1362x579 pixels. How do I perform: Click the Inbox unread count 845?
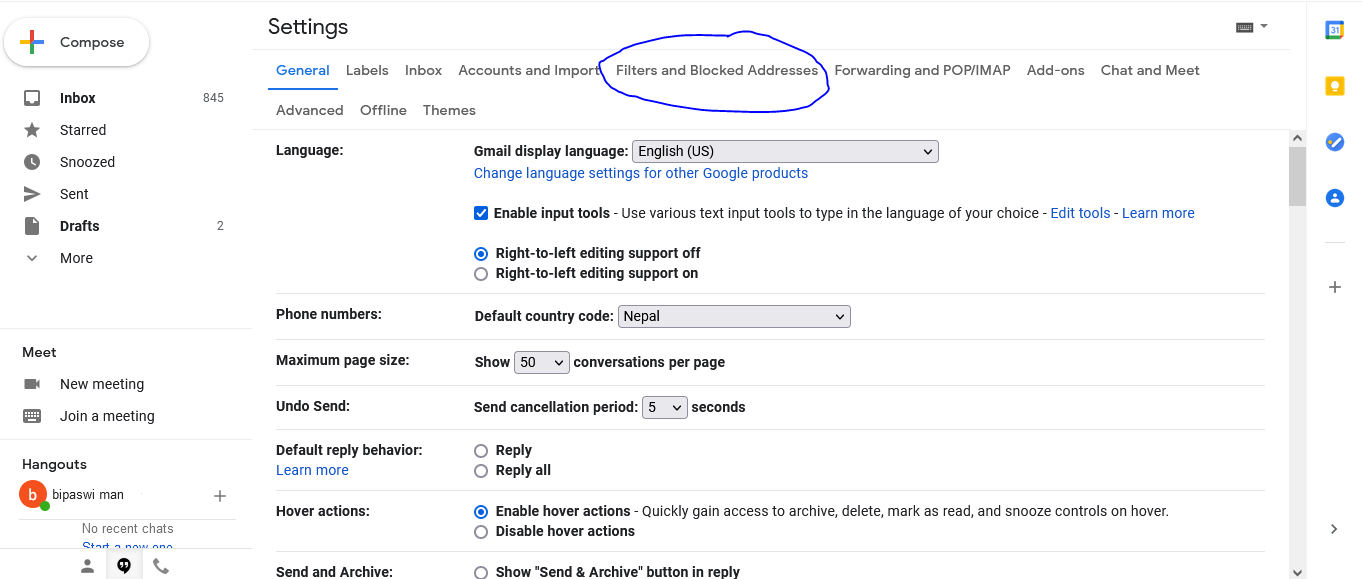(213, 98)
